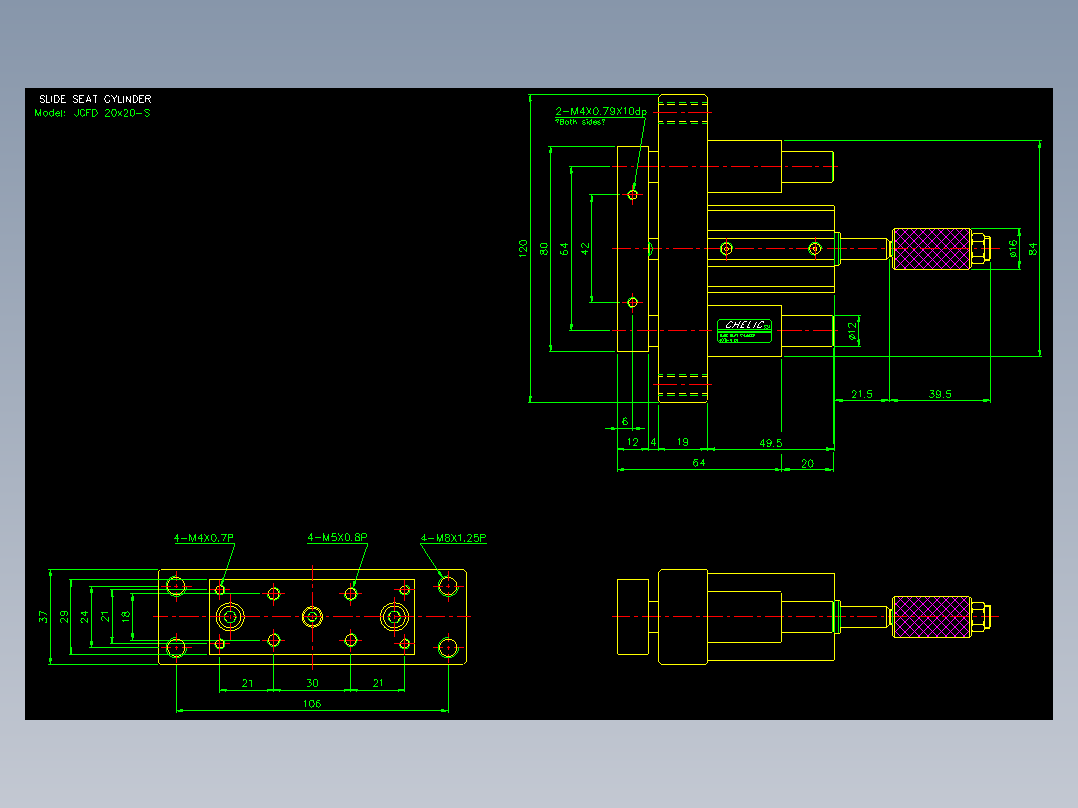
Task: Click the 20 stroke dimension
Action: click(x=808, y=463)
